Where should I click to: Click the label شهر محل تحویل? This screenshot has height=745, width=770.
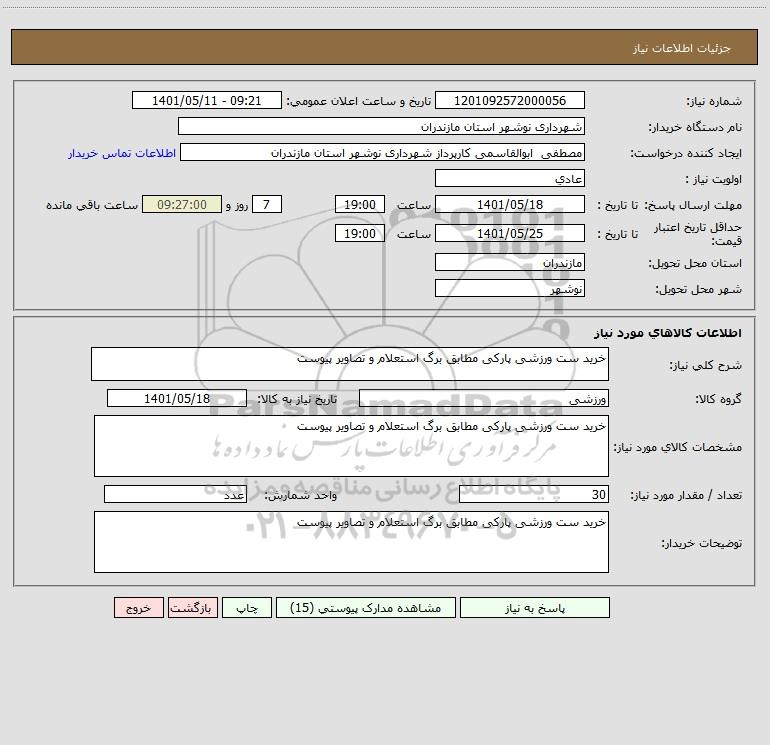[x=699, y=290]
